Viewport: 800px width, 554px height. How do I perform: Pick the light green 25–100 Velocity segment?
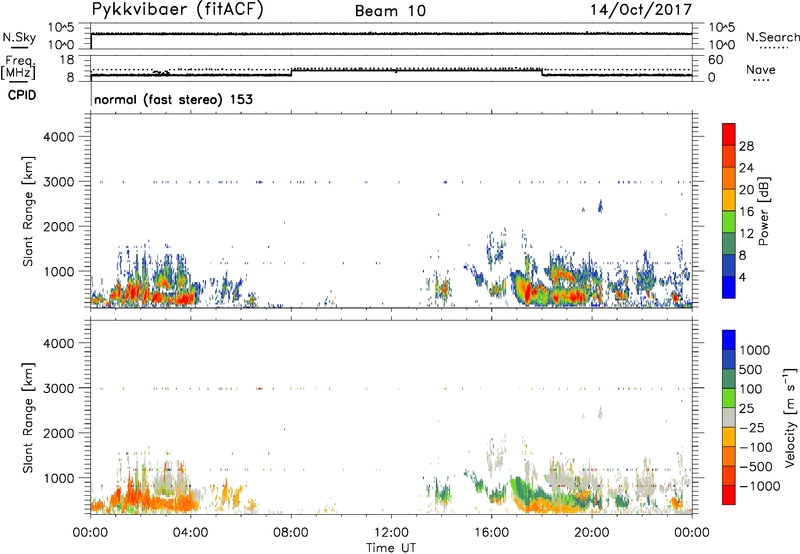tap(729, 398)
